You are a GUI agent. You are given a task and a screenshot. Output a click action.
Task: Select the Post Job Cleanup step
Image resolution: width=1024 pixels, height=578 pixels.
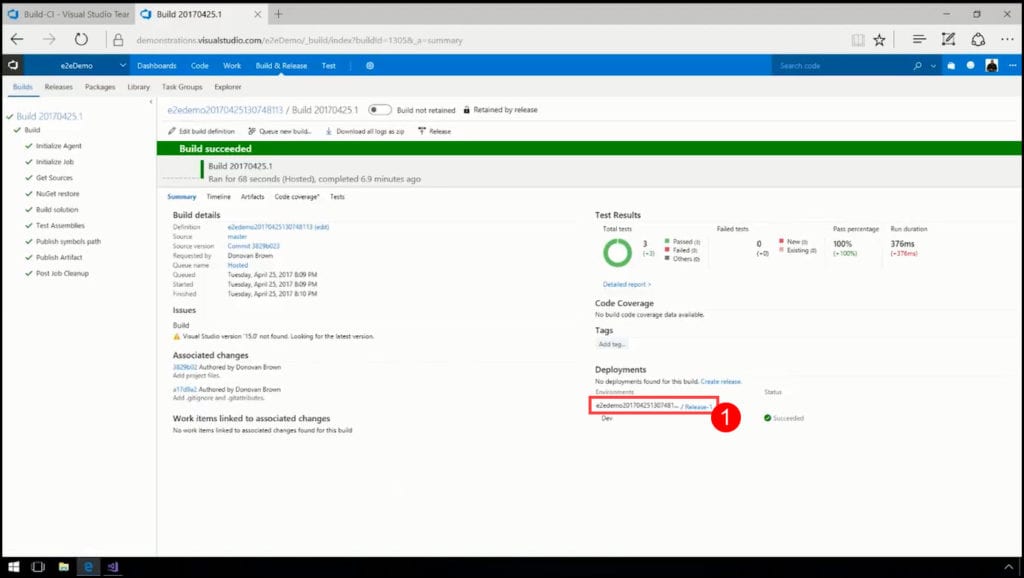click(62, 274)
